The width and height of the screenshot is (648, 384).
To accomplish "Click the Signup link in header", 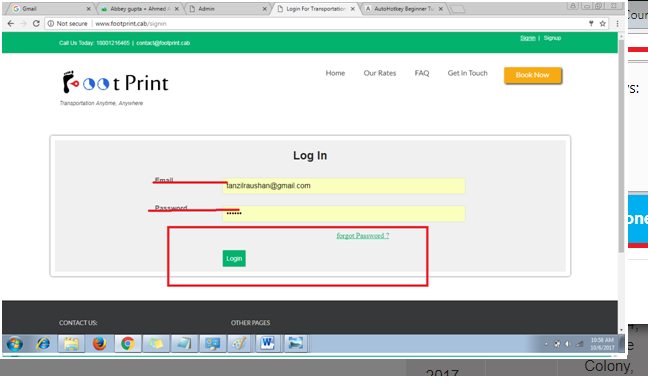I will [x=552, y=38].
